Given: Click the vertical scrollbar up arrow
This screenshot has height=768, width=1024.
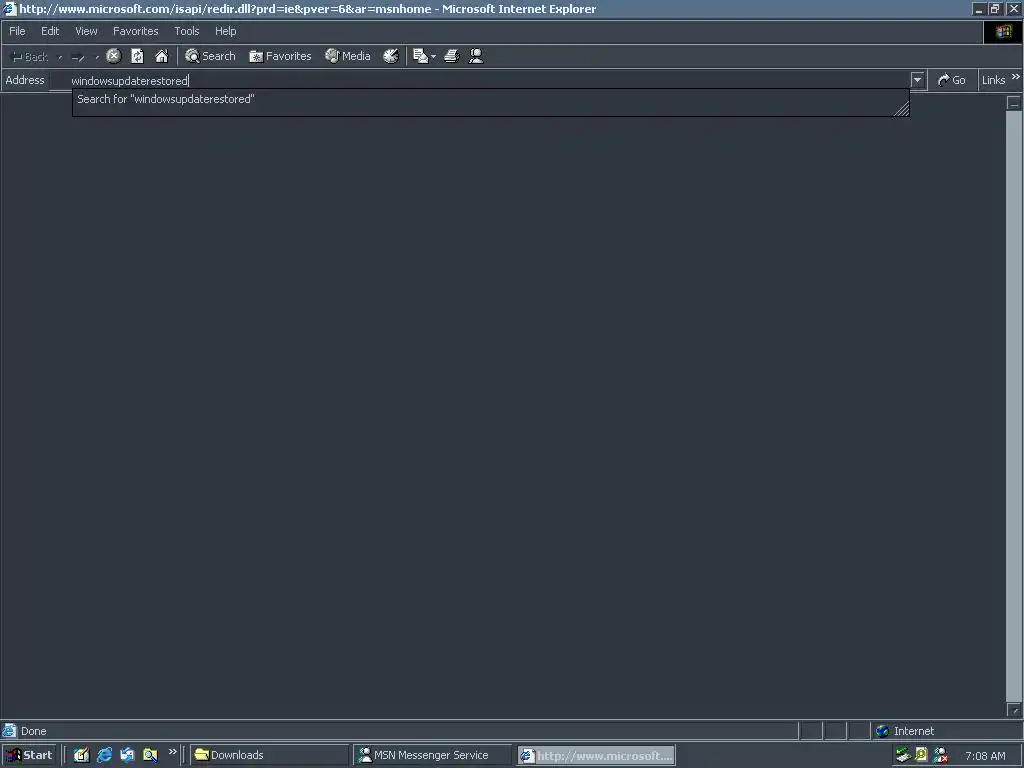Looking at the screenshot, I should tap(1014, 103).
